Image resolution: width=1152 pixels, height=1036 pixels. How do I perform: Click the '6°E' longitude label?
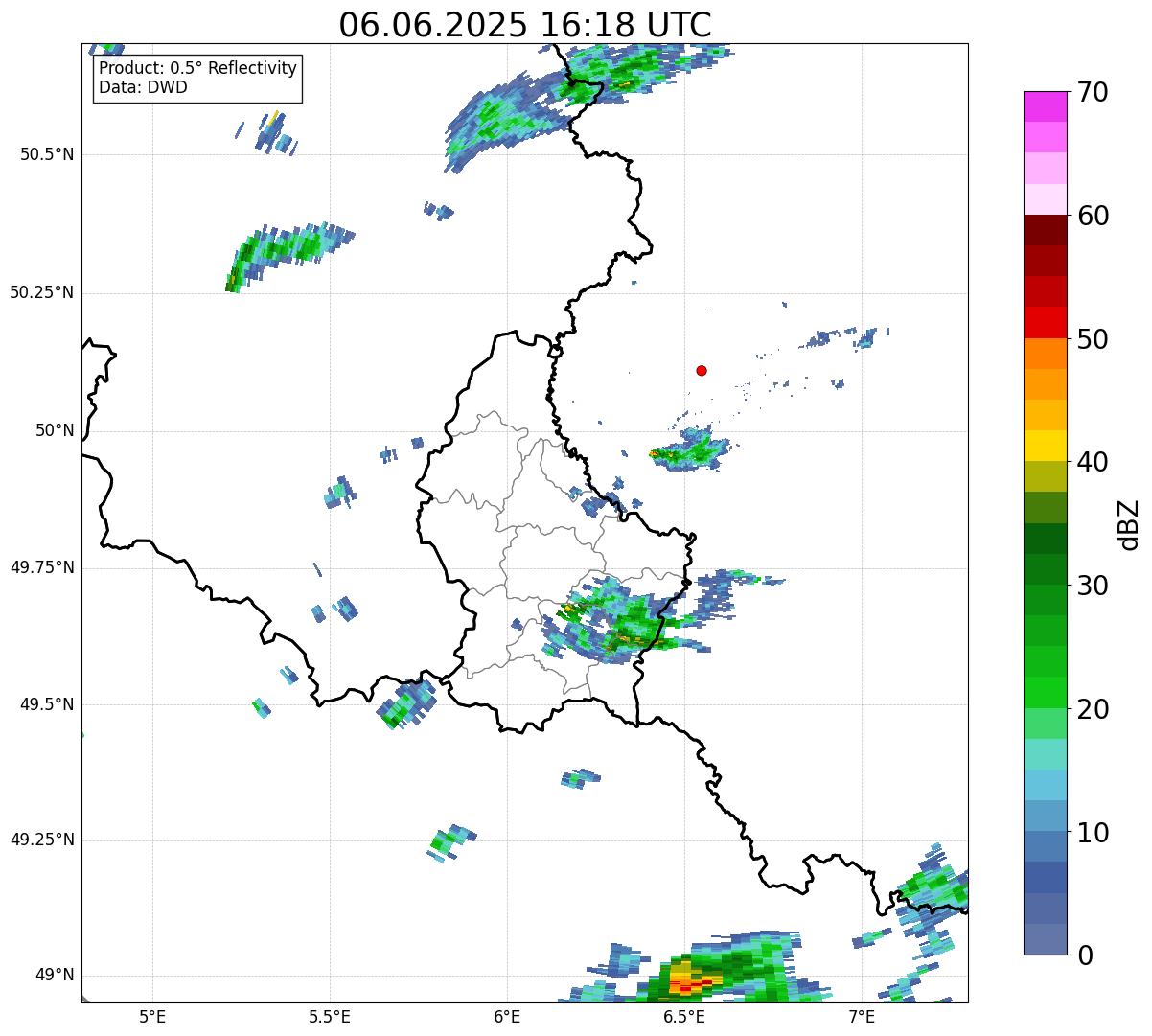click(x=507, y=1016)
